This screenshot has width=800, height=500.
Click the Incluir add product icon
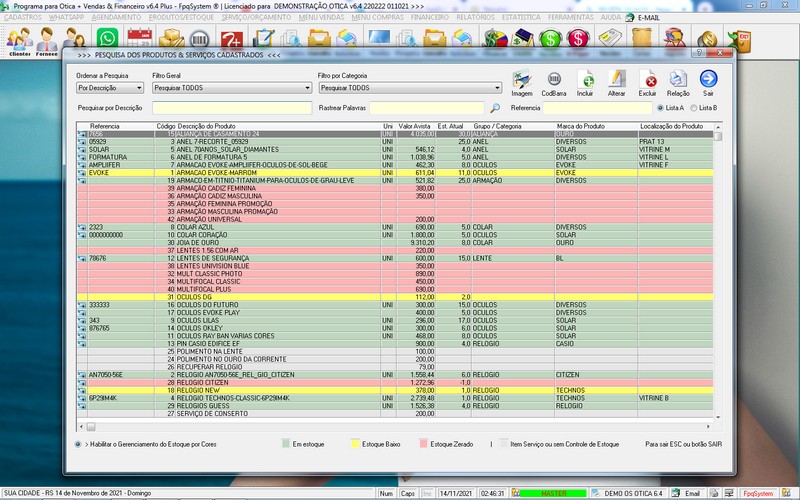click(x=585, y=80)
